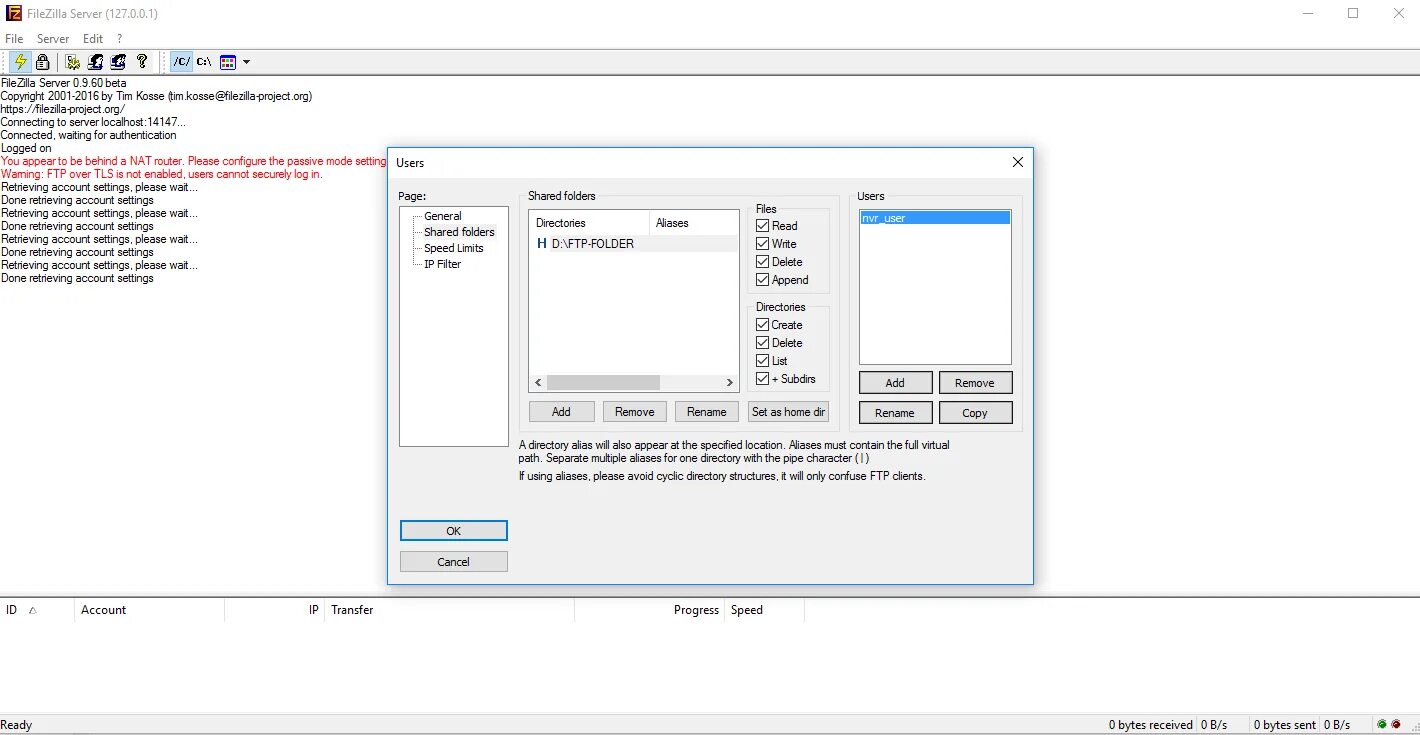Toggle the List checkbox
This screenshot has width=1420, height=735.
763,361
